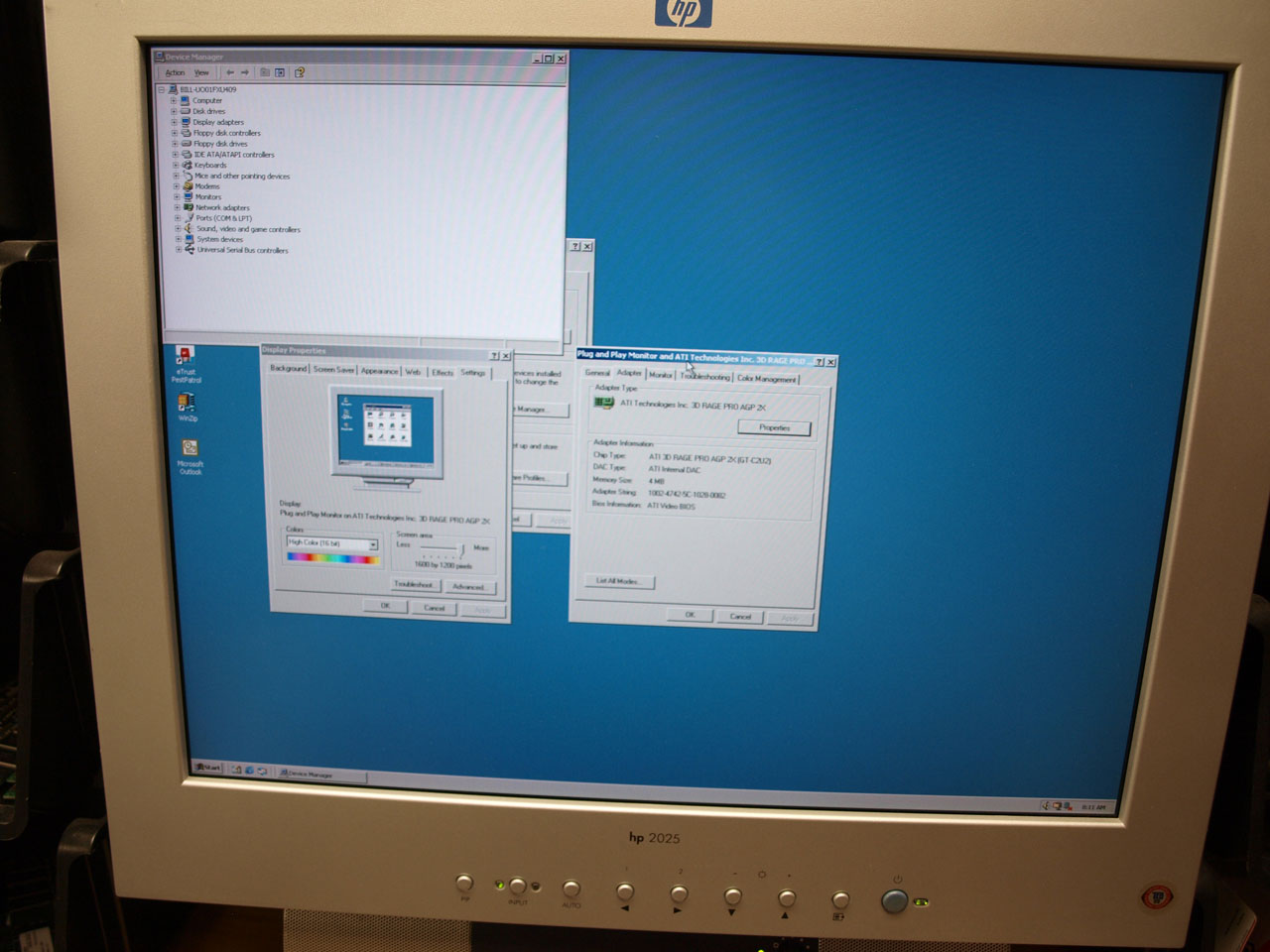Image resolution: width=1270 pixels, height=952 pixels.
Task: Click the List All Modes... button
Action: [618, 581]
